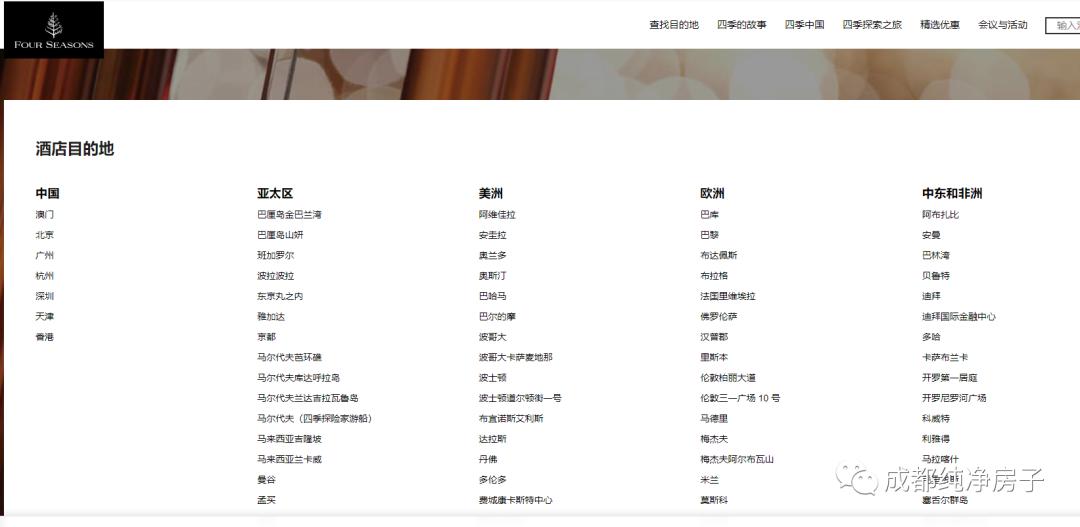
Task: Open the 布拉格 link
Action: pos(714,276)
